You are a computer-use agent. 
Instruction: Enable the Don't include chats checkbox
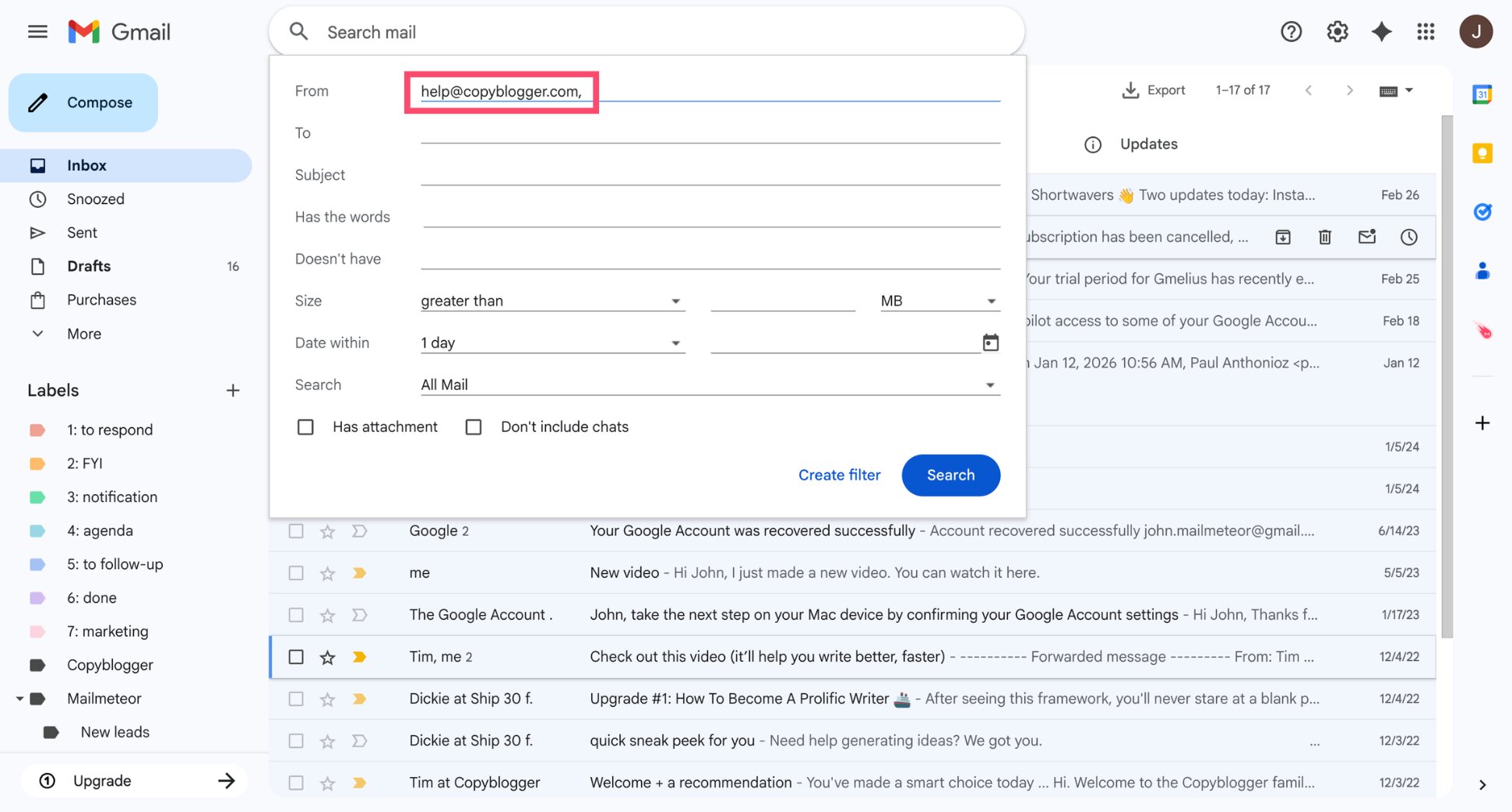[x=474, y=427]
